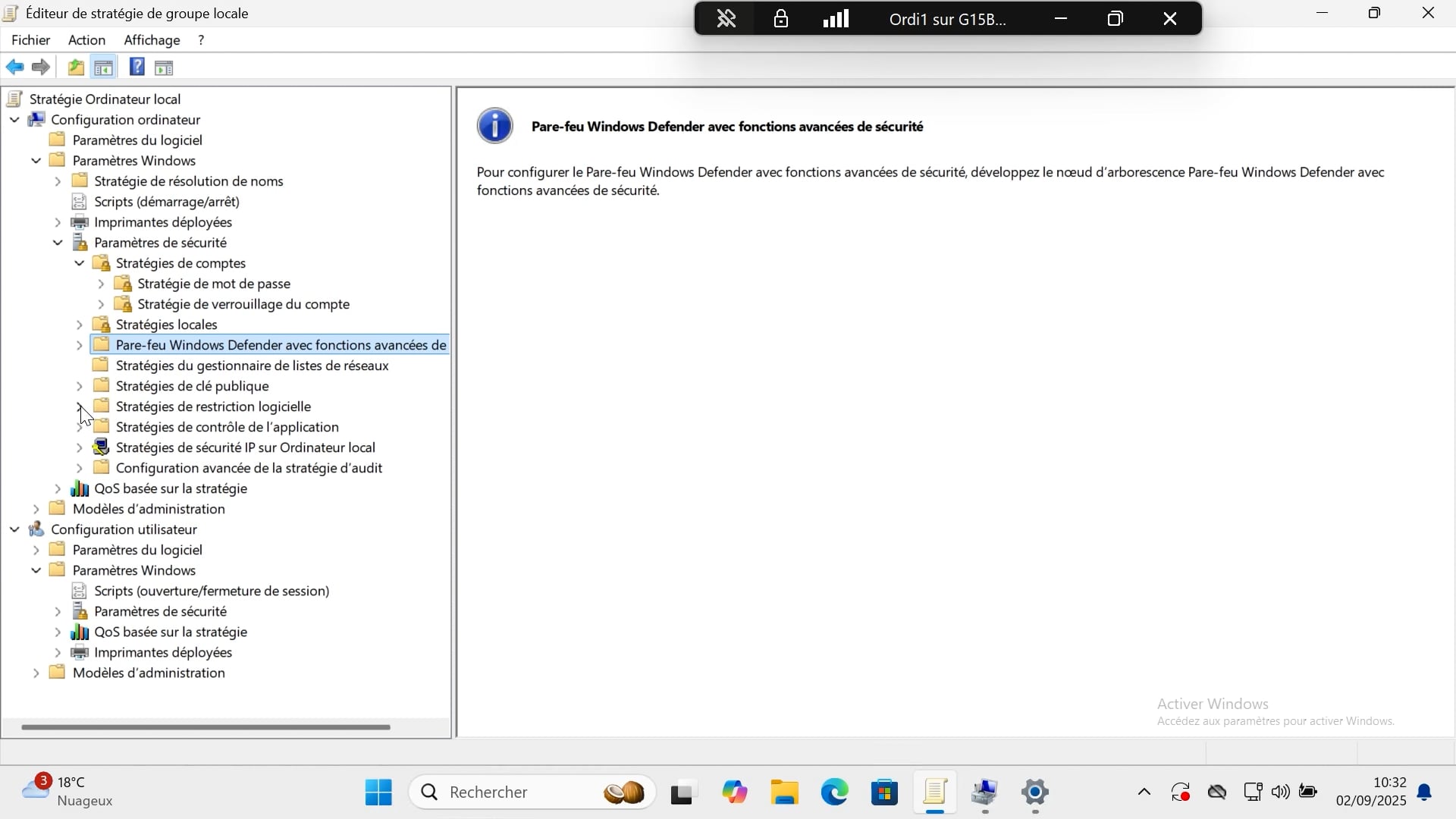Image resolution: width=1456 pixels, height=819 pixels.
Task: Select Stratégie de mot de passe
Action: click(x=214, y=284)
